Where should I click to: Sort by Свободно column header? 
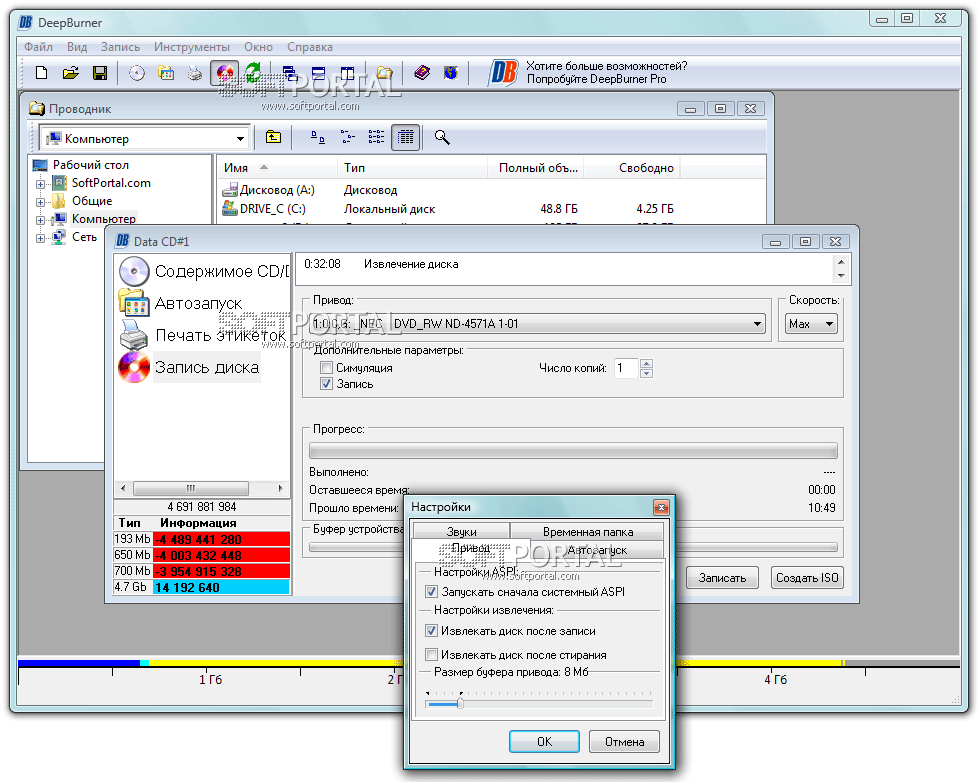point(632,168)
